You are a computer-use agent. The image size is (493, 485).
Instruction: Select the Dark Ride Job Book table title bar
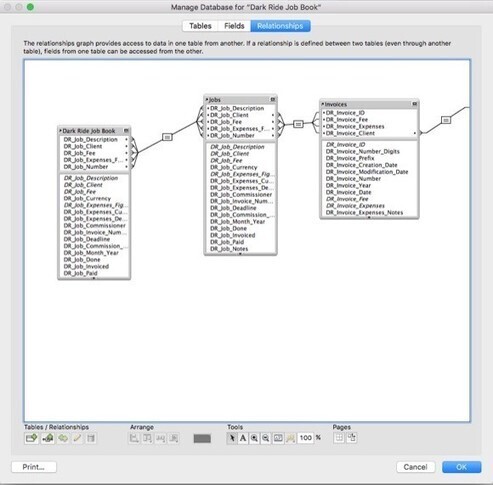(x=94, y=131)
